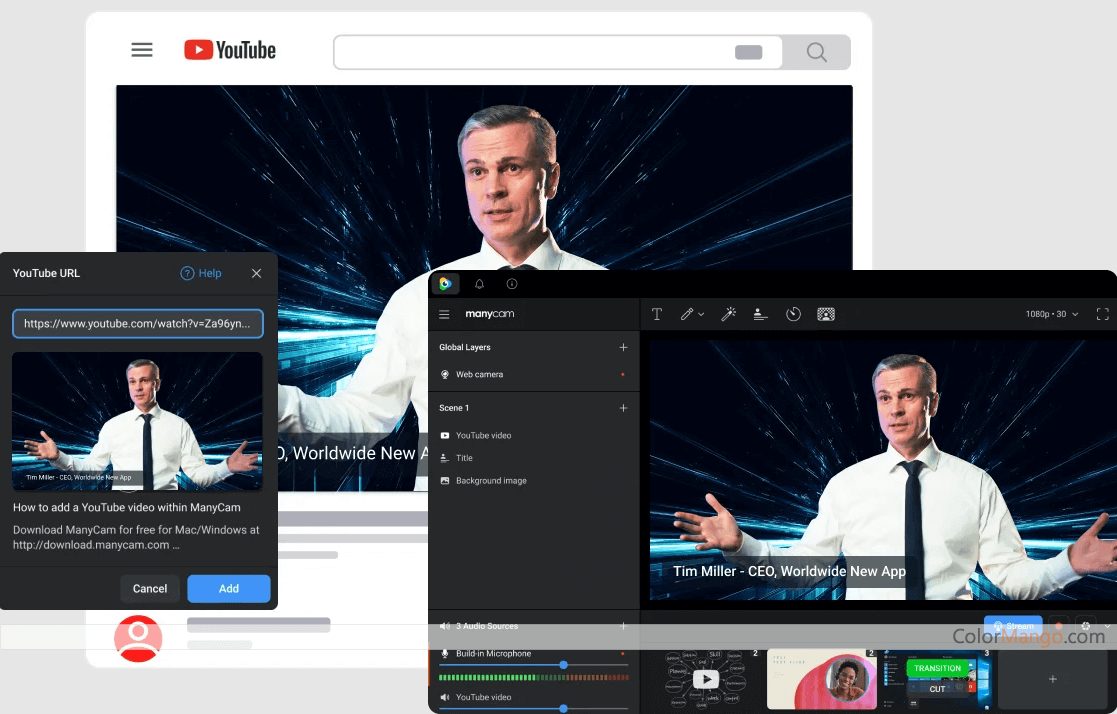Click the CUT transition button

pyautogui.click(x=937, y=689)
